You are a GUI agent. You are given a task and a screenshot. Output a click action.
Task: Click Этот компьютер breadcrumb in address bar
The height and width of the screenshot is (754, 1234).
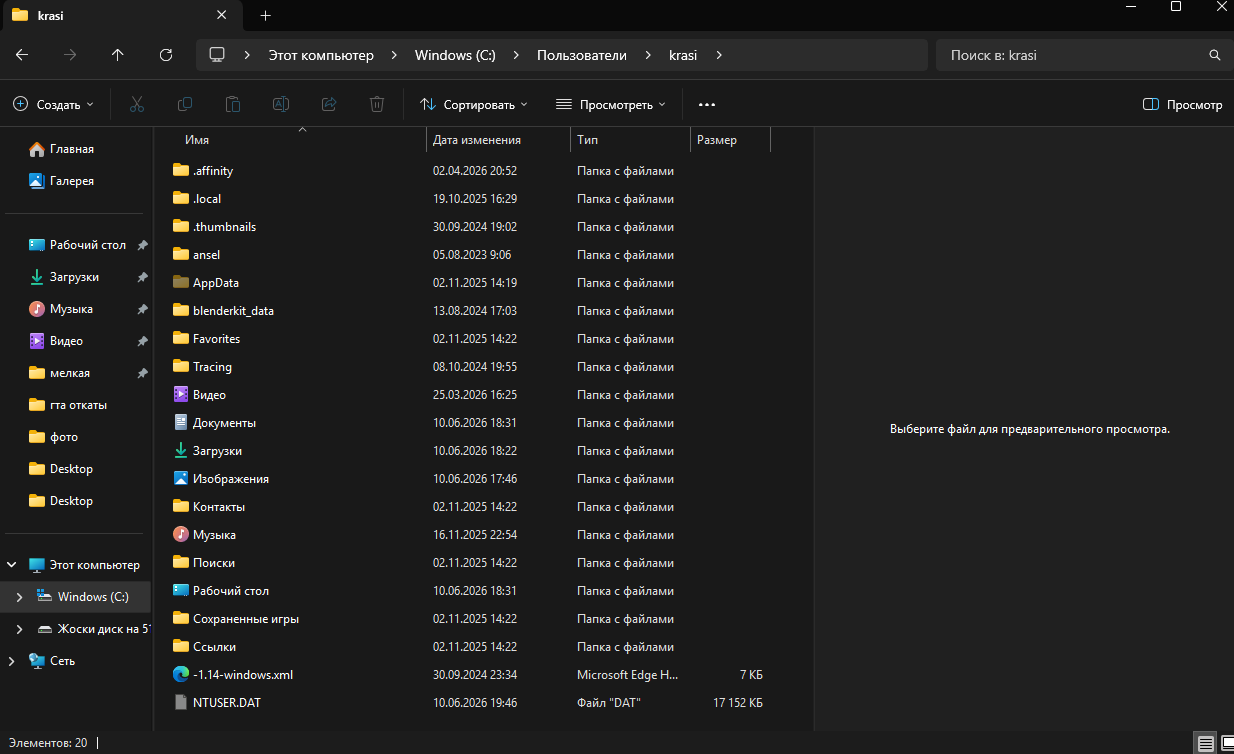pos(321,55)
